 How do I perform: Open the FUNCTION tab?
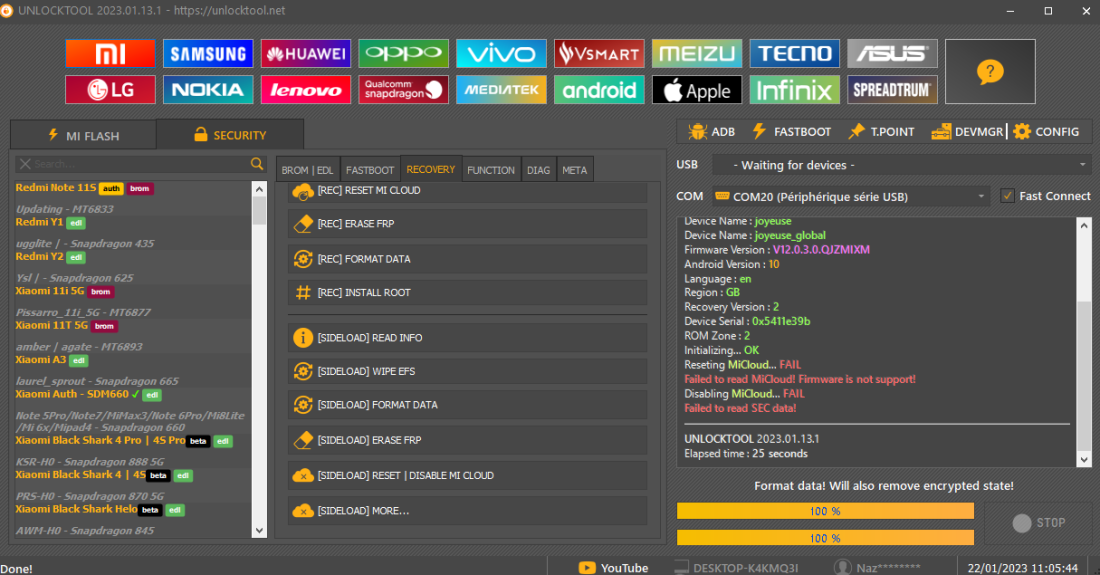[491, 170]
